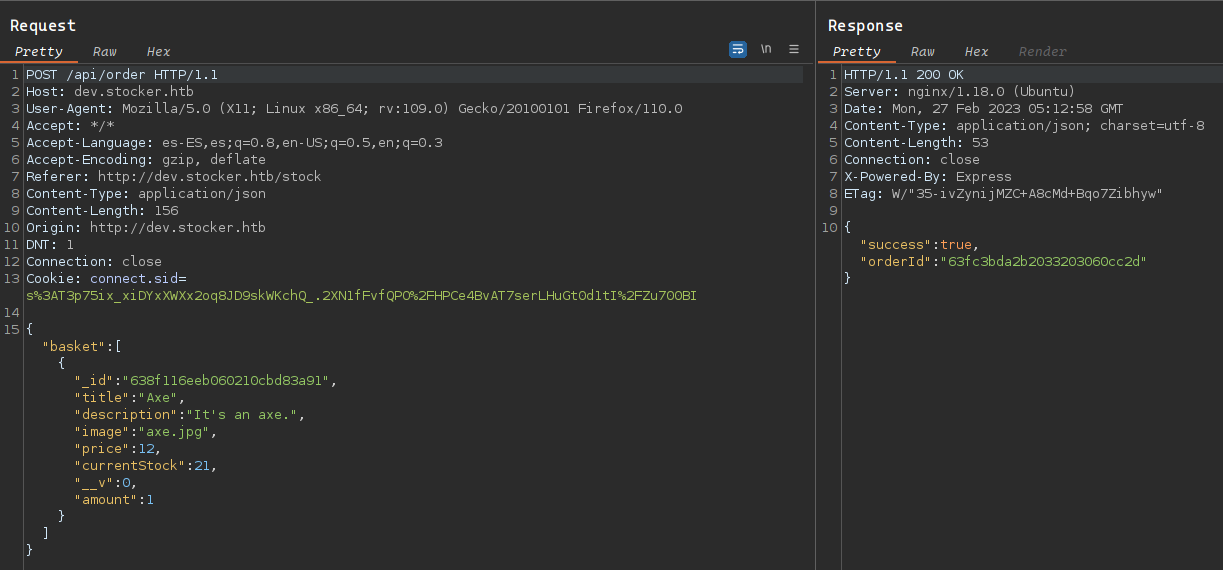Click the 'DNT: 1' header line

coord(50,245)
